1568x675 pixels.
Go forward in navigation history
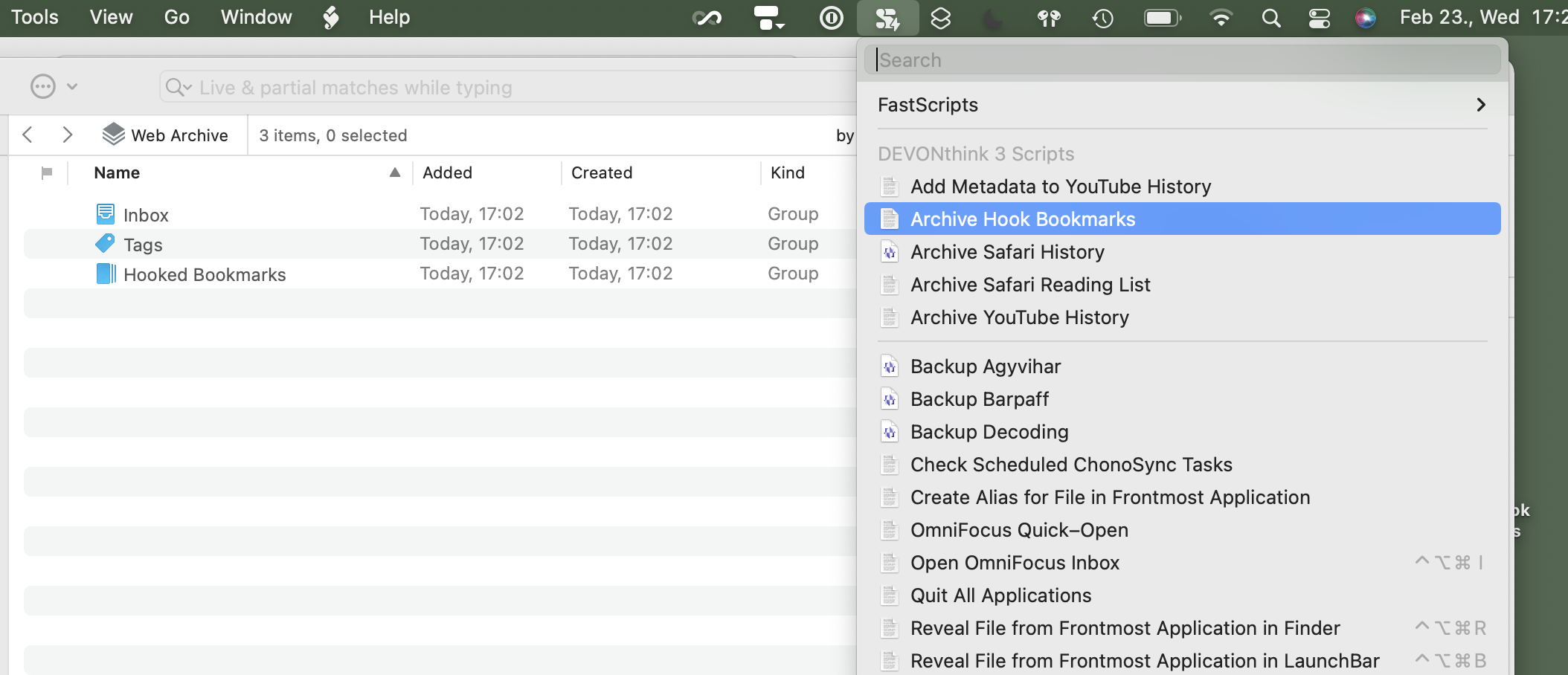[x=67, y=135]
